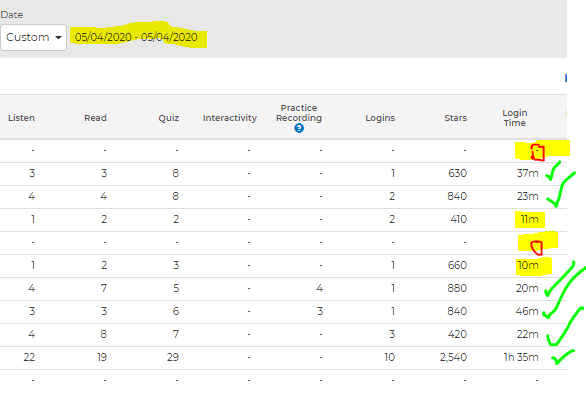Image resolution: width=586 pixels, height=398 pixels.
Task: Open the Custom date dropdown
Action: click(x=34, y=37)
